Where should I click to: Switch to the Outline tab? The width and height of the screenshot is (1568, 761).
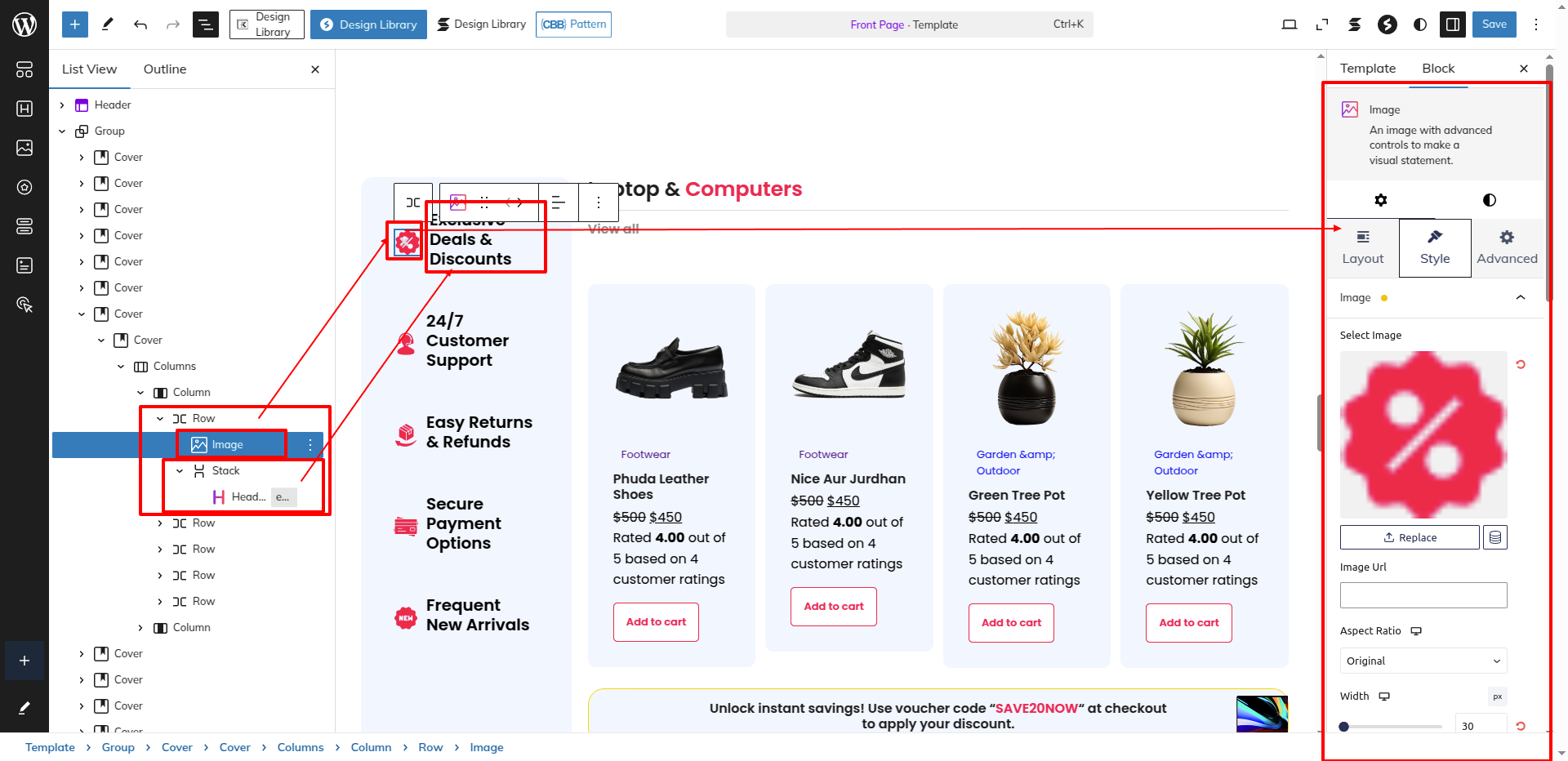pyautogui.click(x=165, y=69)
